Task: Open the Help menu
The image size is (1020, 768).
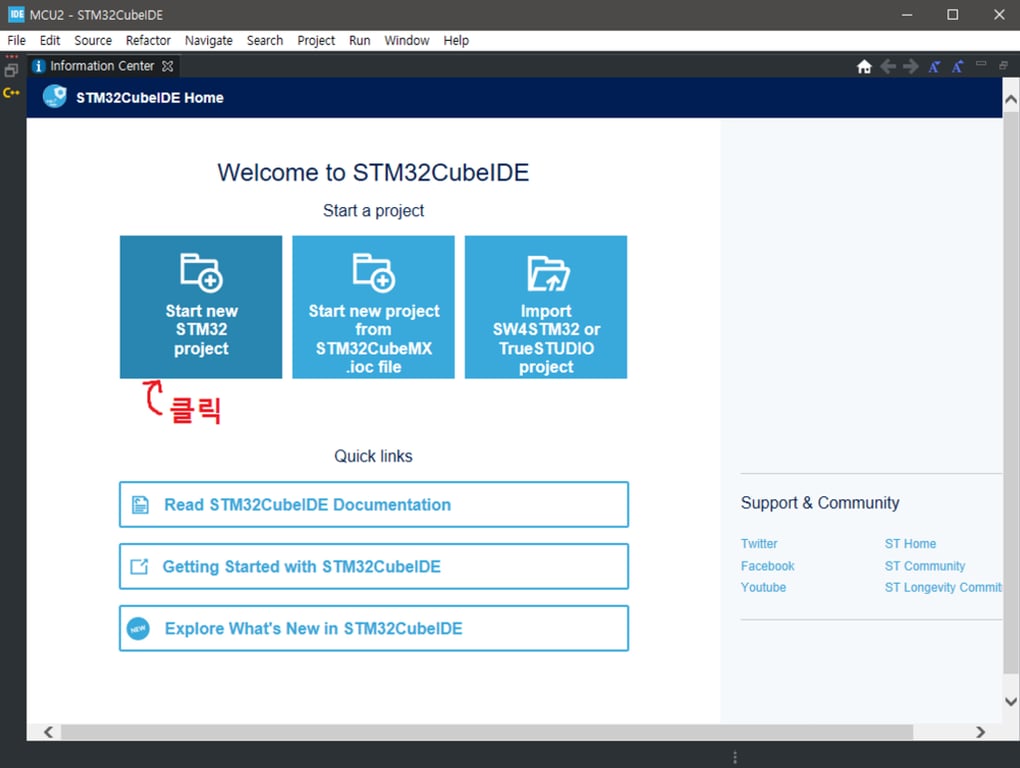Action: pyautogui.click(x=456, y=40)
